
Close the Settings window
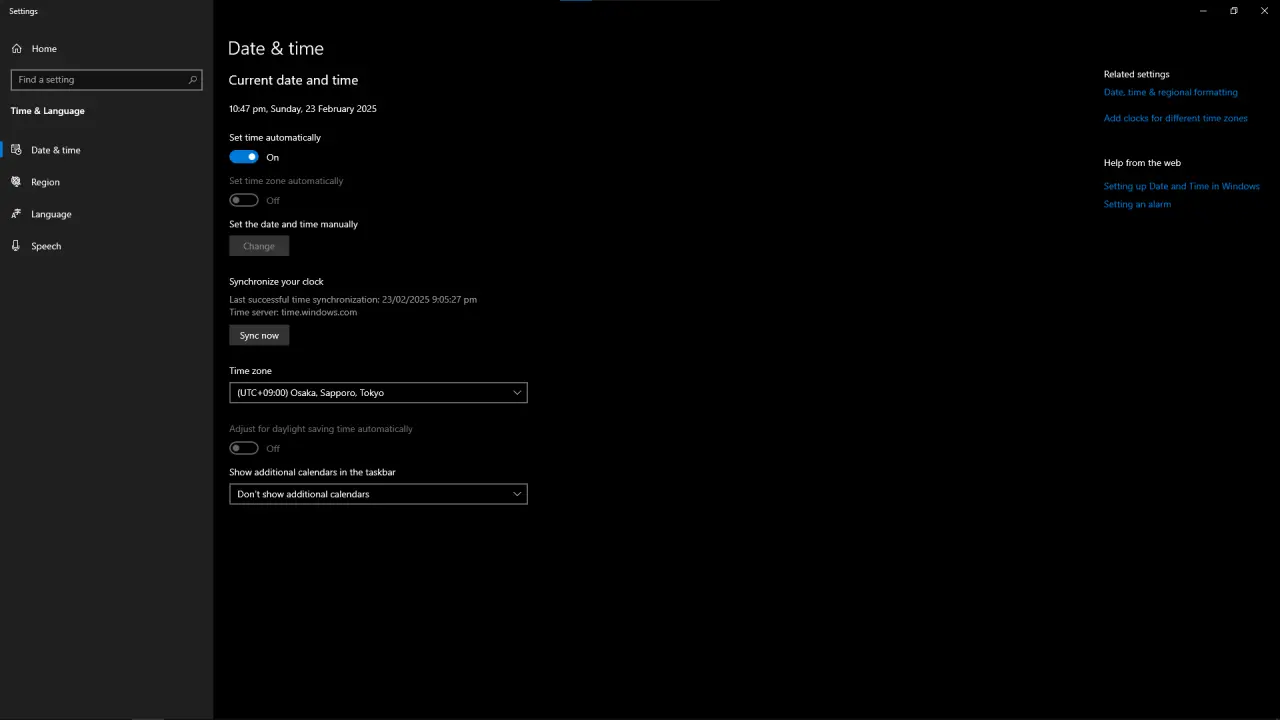(x=1264, y=11)
